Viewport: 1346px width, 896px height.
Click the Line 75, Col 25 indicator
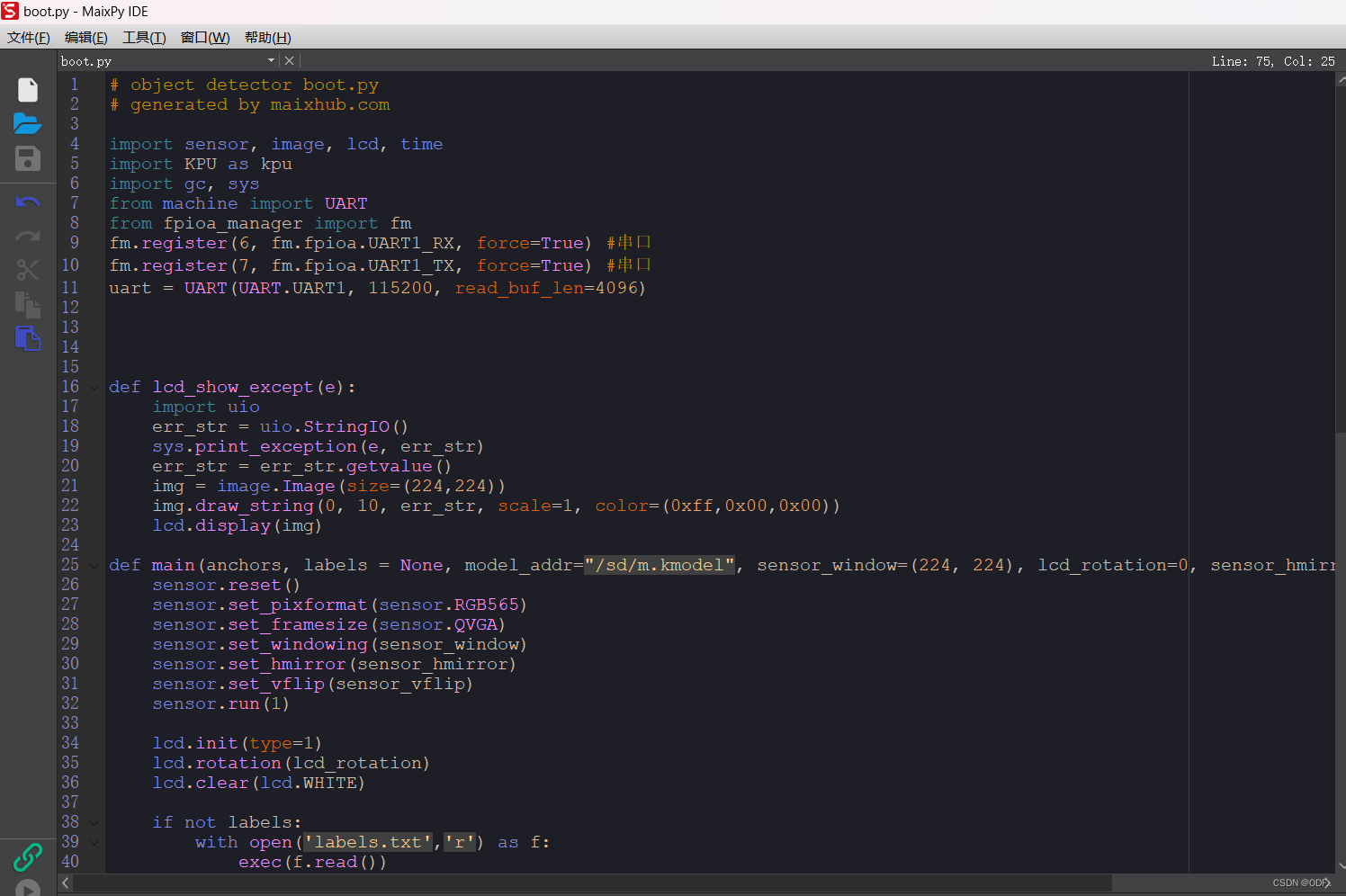[1273, 61]
